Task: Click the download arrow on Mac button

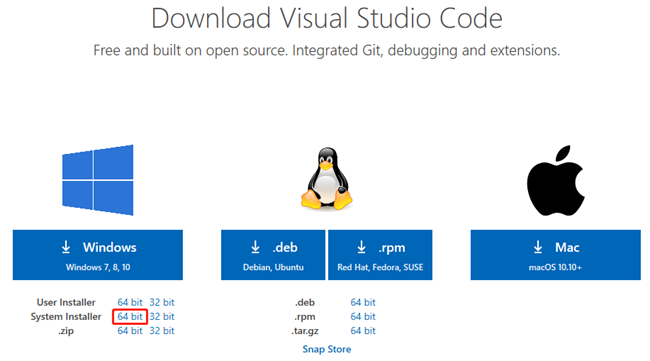Action: point(538,247)
